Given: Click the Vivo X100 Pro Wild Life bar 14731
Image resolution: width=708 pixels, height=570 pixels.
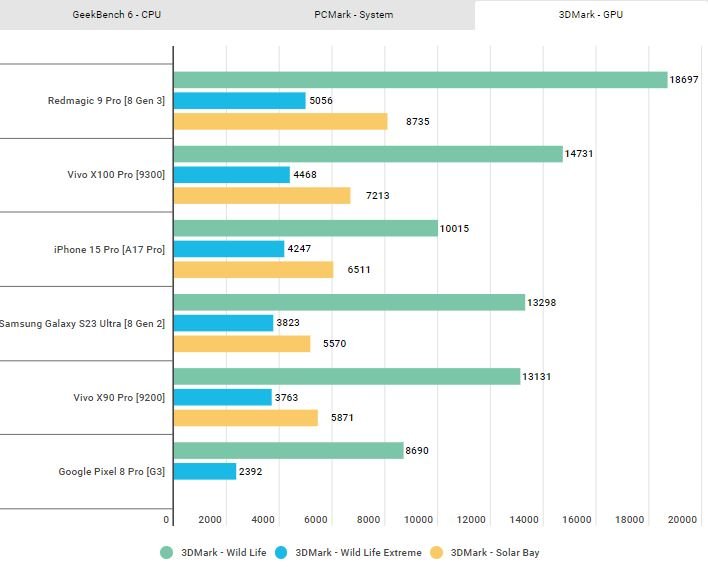Looking at the screenshot, I should [x=368, y=154].
